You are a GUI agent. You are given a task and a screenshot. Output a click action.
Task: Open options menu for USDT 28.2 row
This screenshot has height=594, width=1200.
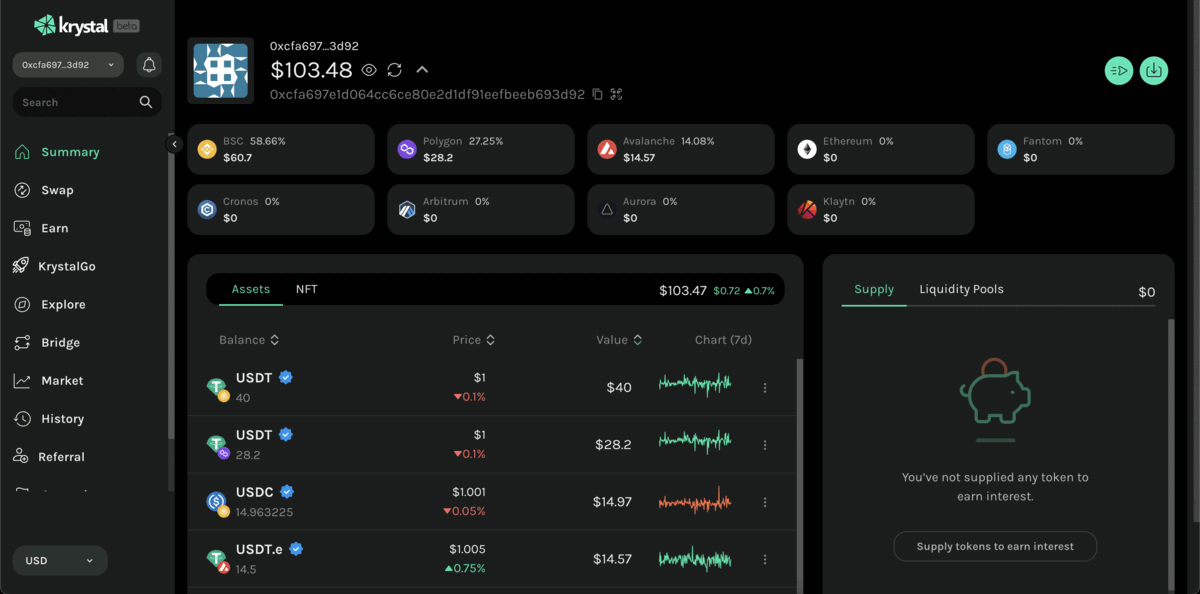point(765,445)
